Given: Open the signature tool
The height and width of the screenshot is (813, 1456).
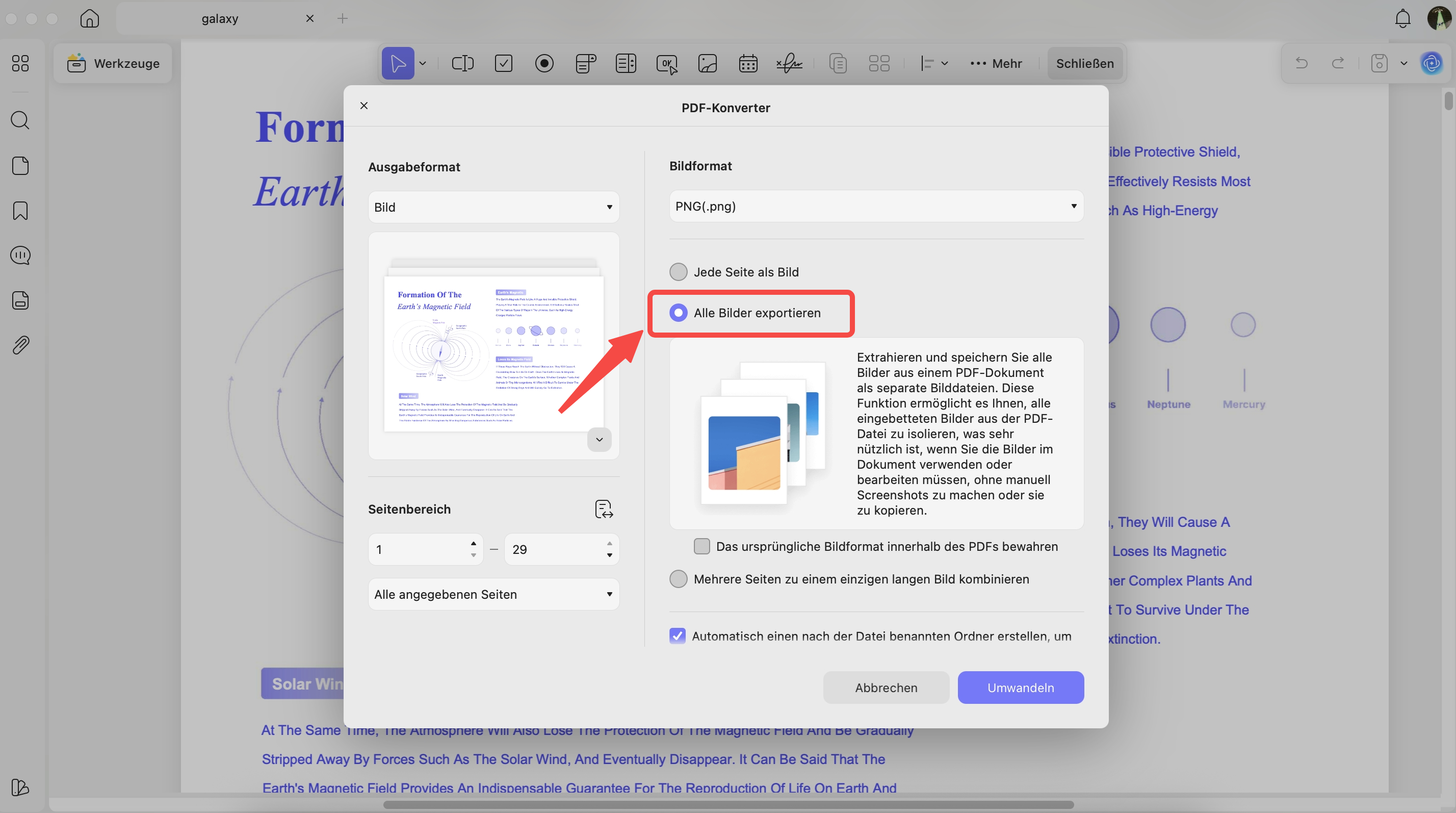Looking at the screenshot, I should click(x=789, y=63).
